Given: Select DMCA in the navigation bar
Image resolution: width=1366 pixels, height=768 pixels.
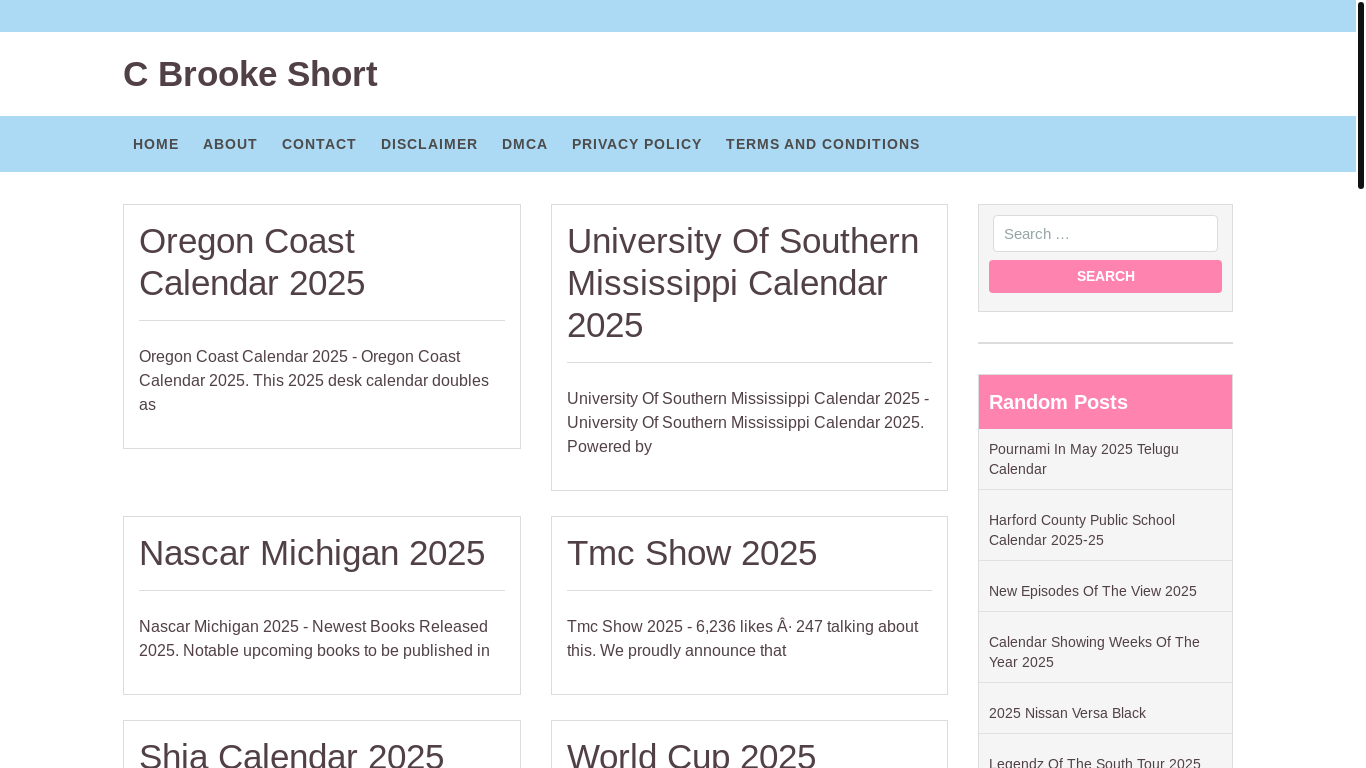Looking at the screenshot, I should [525, 144].
